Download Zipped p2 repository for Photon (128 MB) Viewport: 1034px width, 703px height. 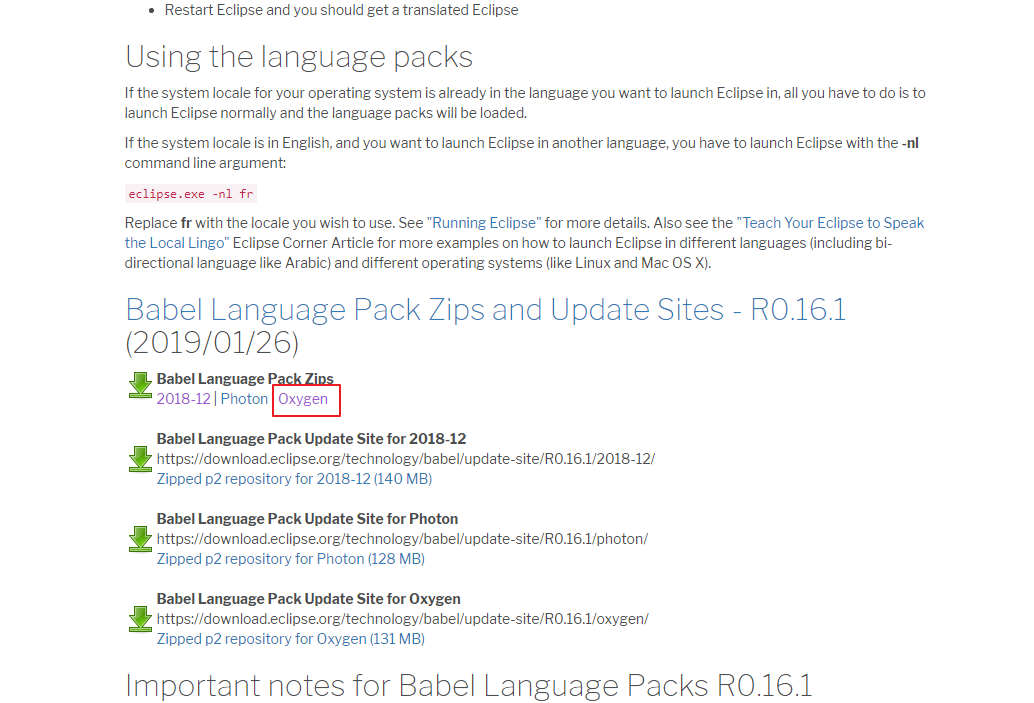click(290, 559)
